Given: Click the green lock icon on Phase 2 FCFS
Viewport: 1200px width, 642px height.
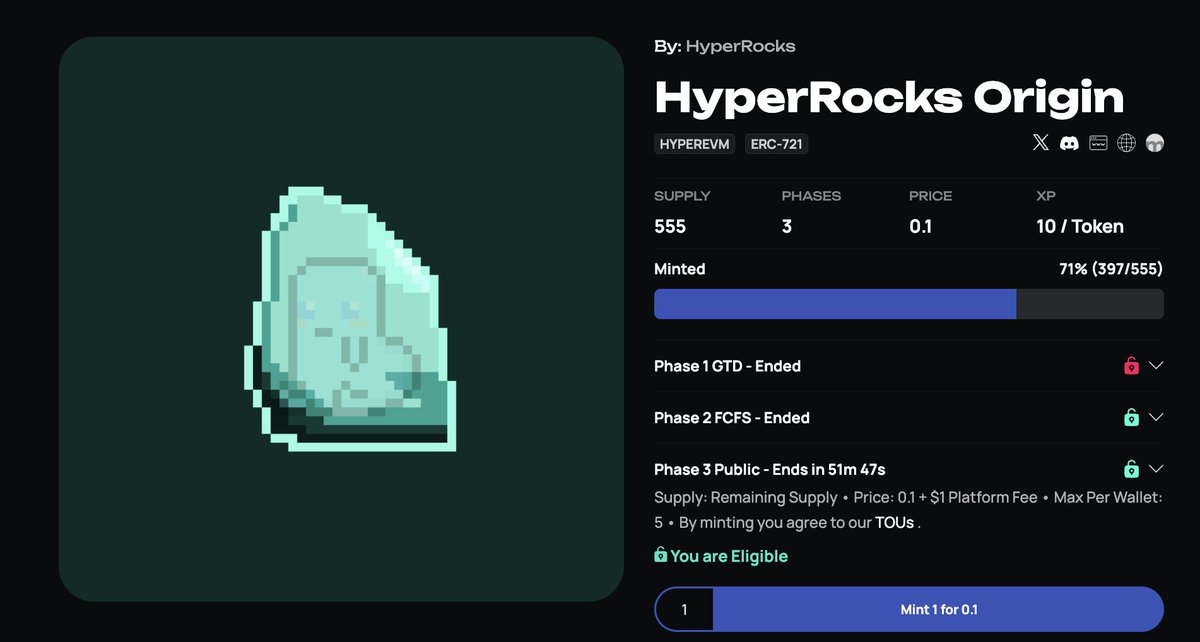Looking at the screenshot, I should [x=1131, y=417].
